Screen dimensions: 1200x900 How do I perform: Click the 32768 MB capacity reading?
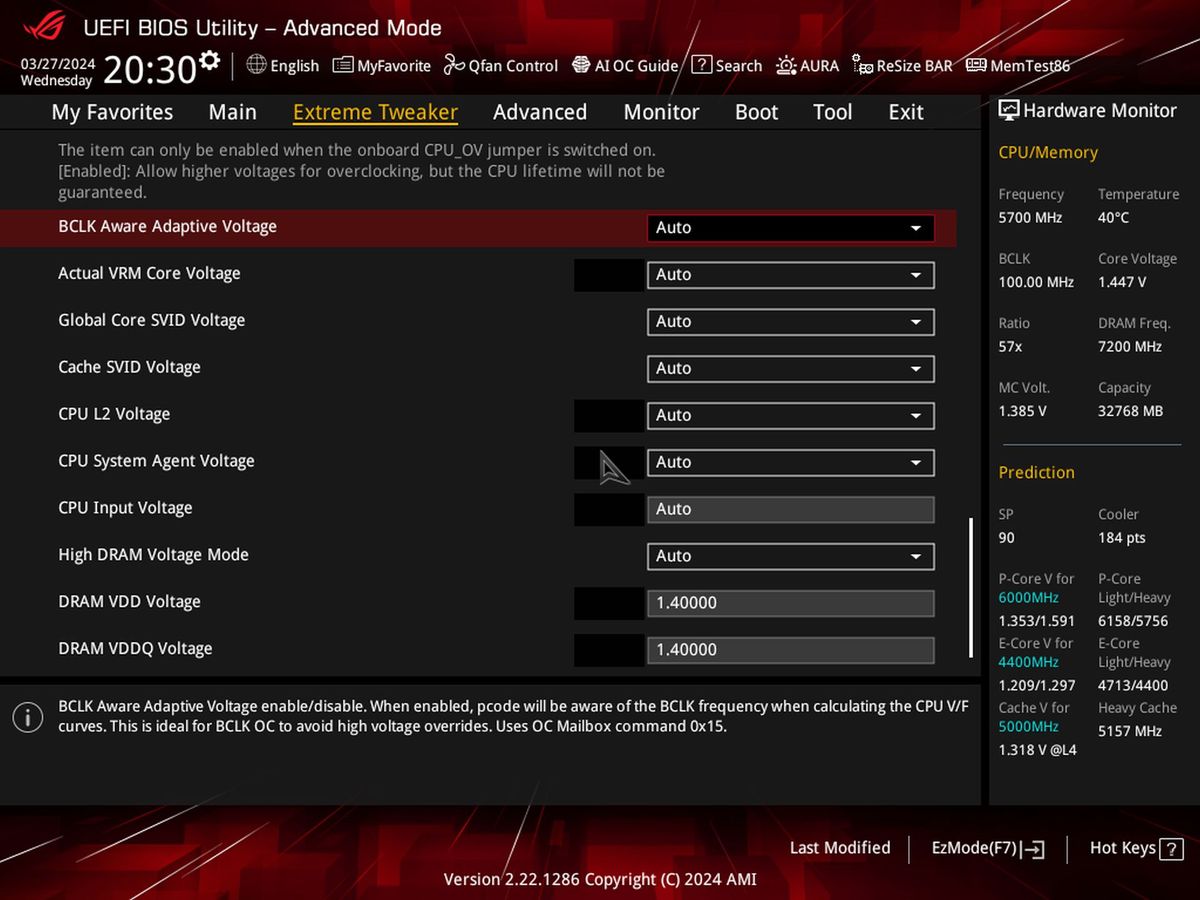pyautogui.click(x=1130, y=411)
